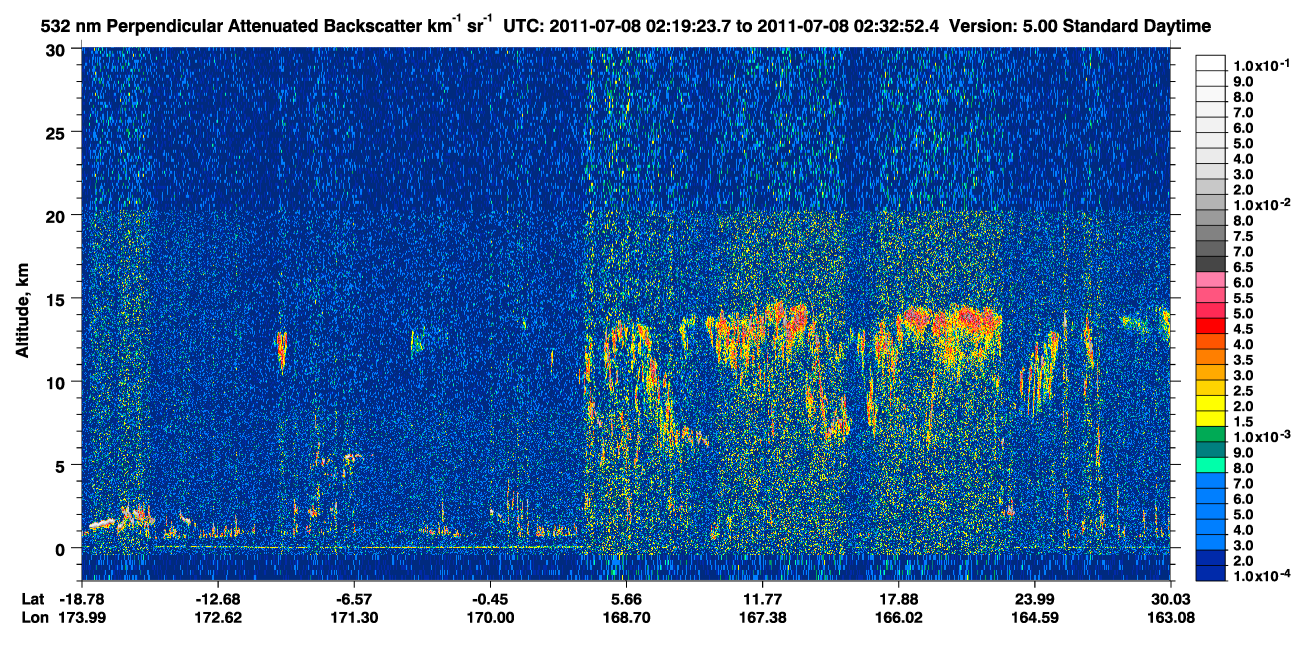Click the darkest navy swatch at the colorbar bottom

pyautogui.click(x=1210, y=574)
